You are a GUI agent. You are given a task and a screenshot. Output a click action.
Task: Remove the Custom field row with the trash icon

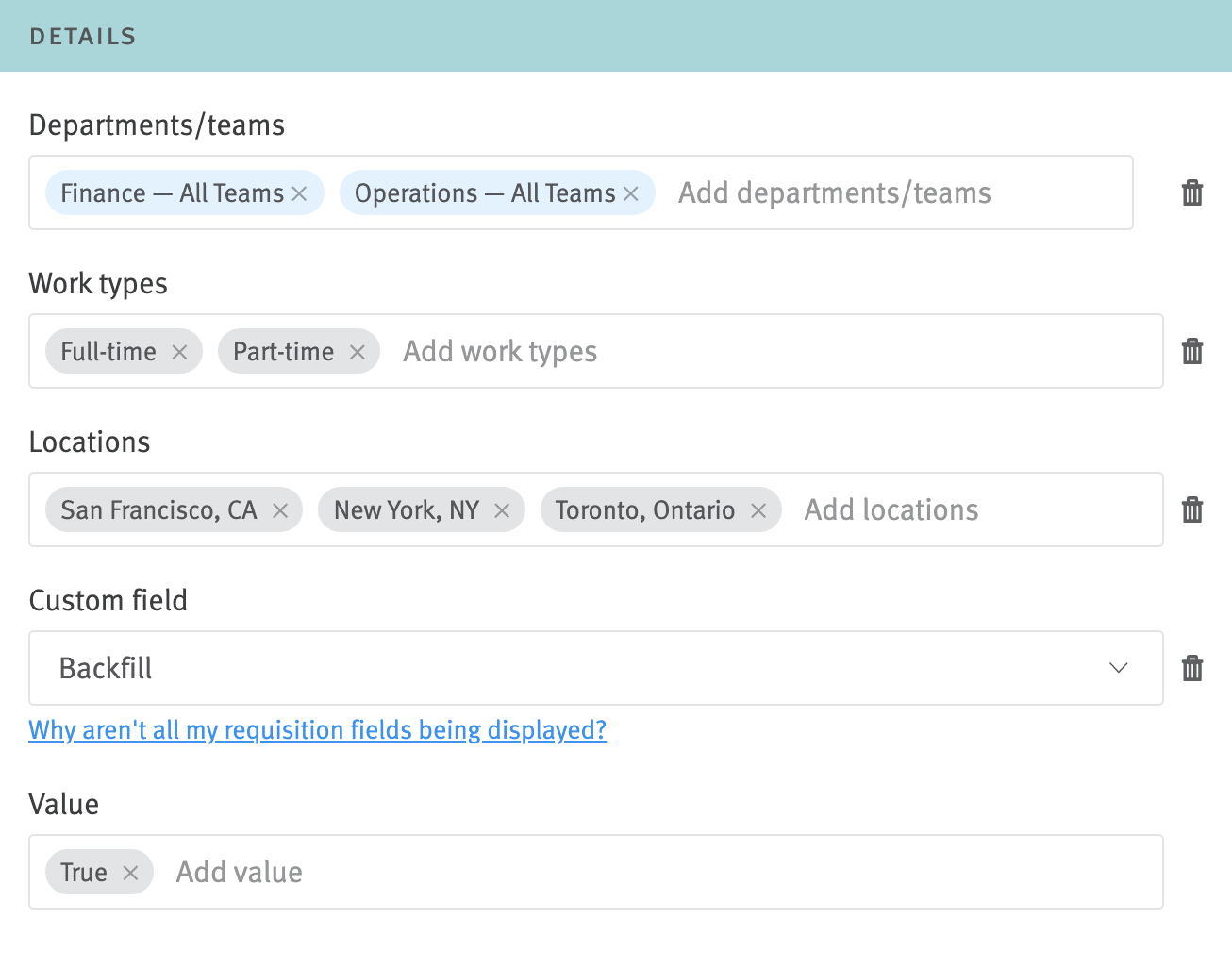(x=1192, y=668)
